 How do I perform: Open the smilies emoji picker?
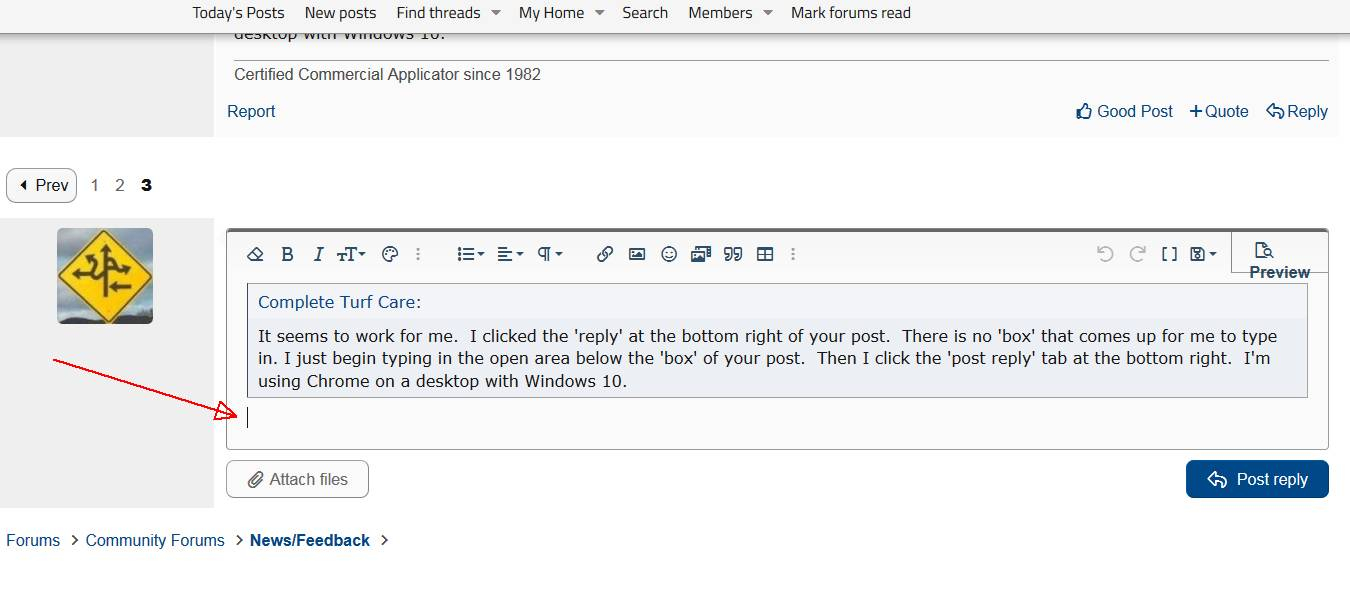click(669, 254)
